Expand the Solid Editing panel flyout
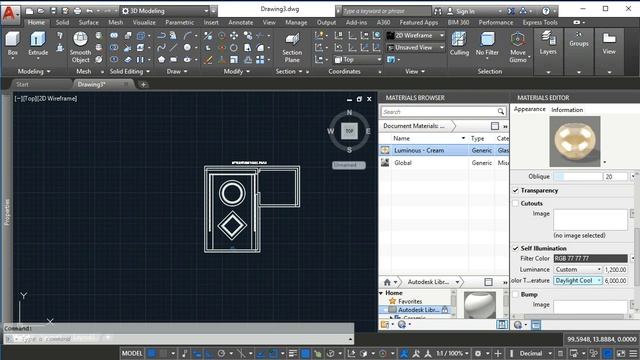 (129, 71)
